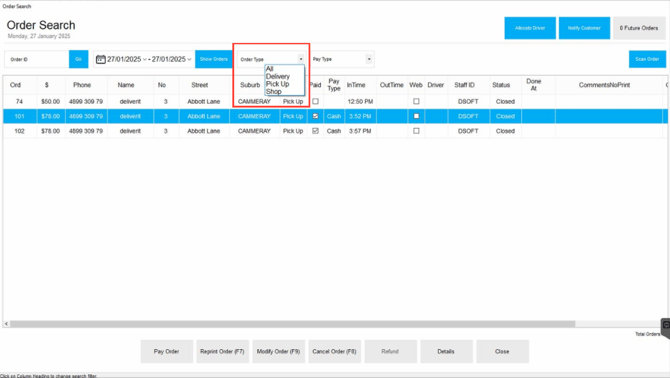Open the calendar icon for date range
Viewport: 670px width, 378px height.
pos(100,59)
